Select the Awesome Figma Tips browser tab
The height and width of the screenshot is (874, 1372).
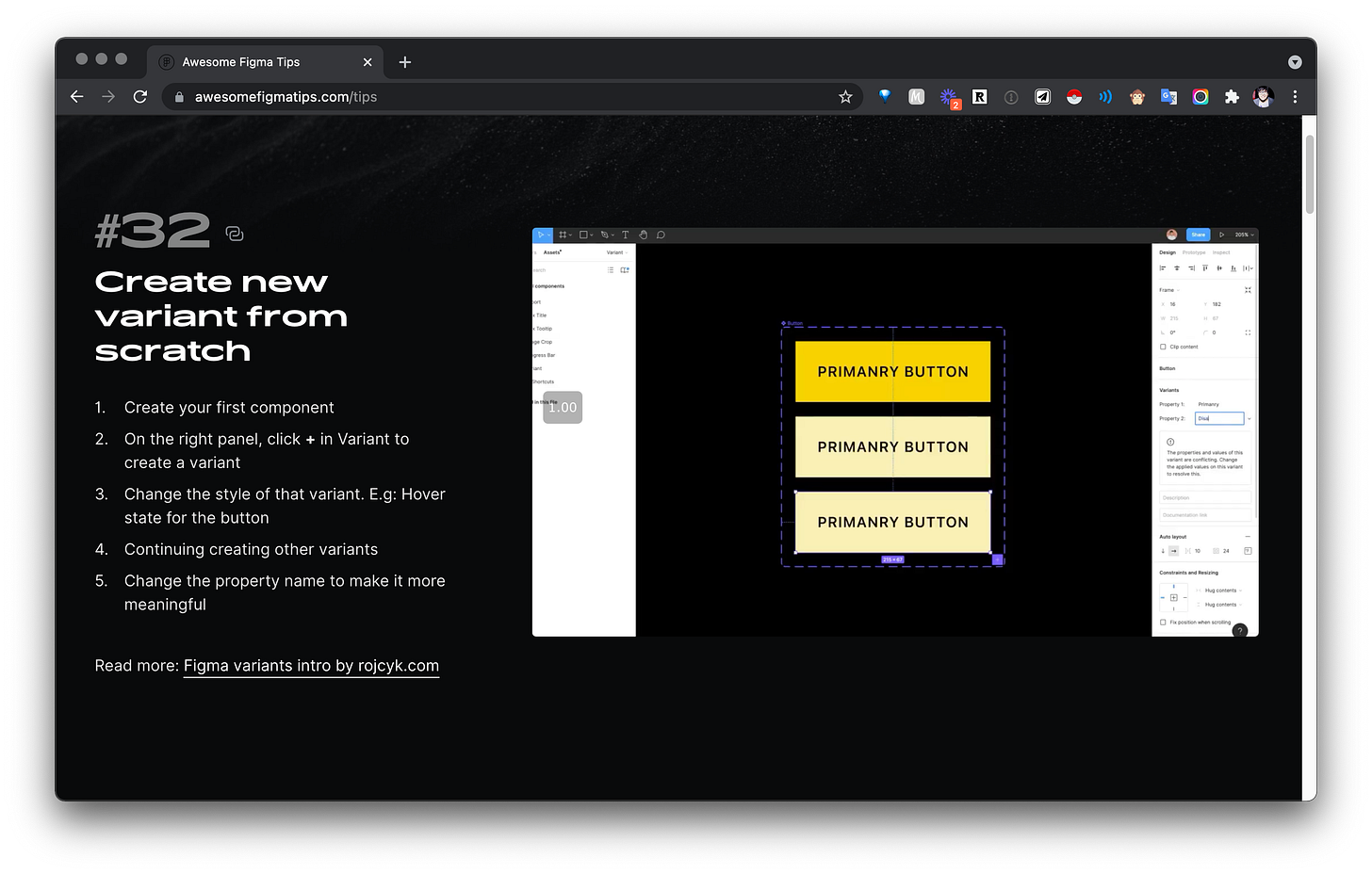[265, 62]
